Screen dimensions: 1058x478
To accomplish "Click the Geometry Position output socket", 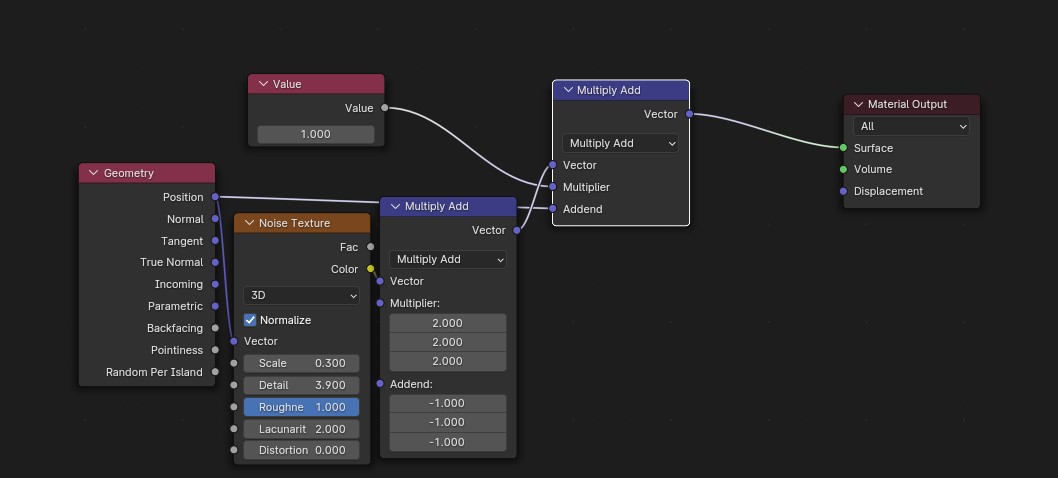I will tap(215, 197).
